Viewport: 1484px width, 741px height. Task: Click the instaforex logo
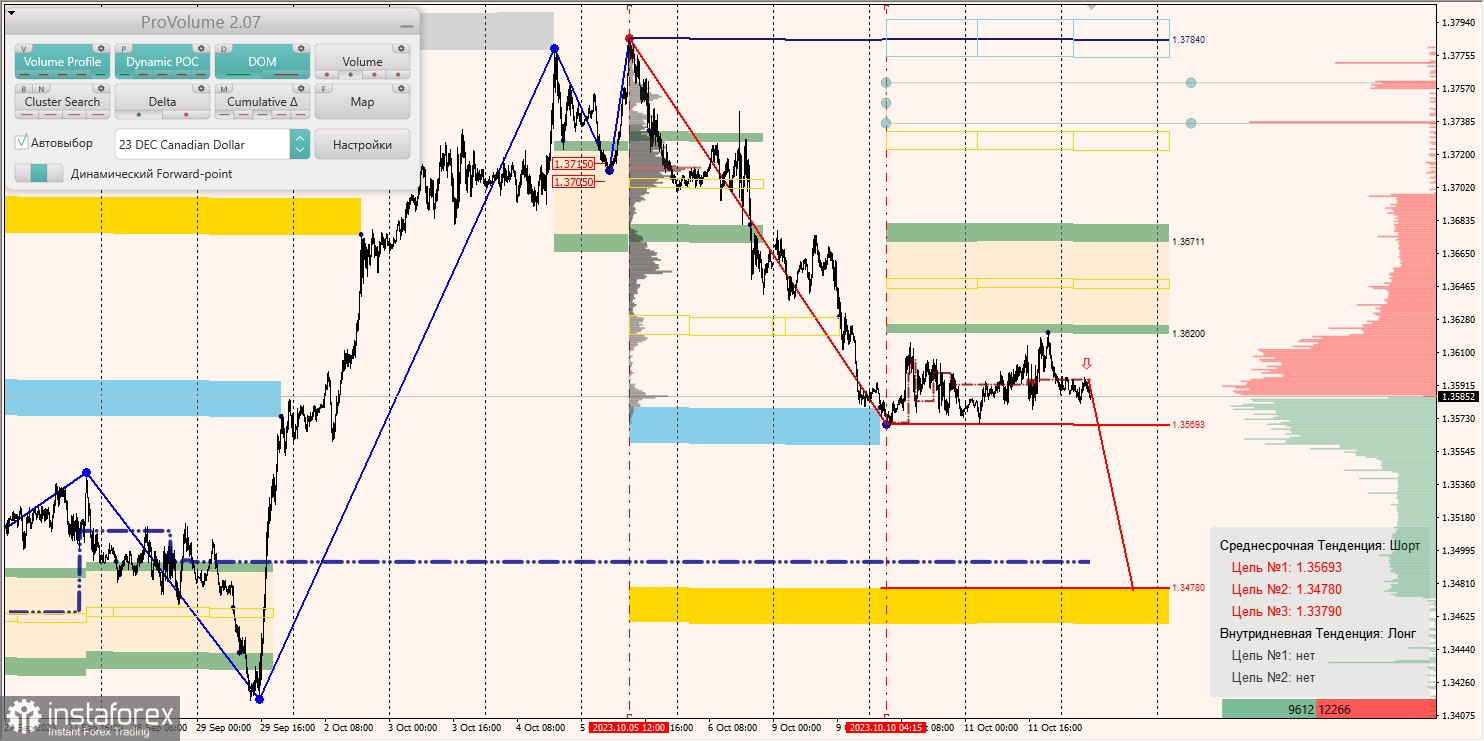point(91,719)
